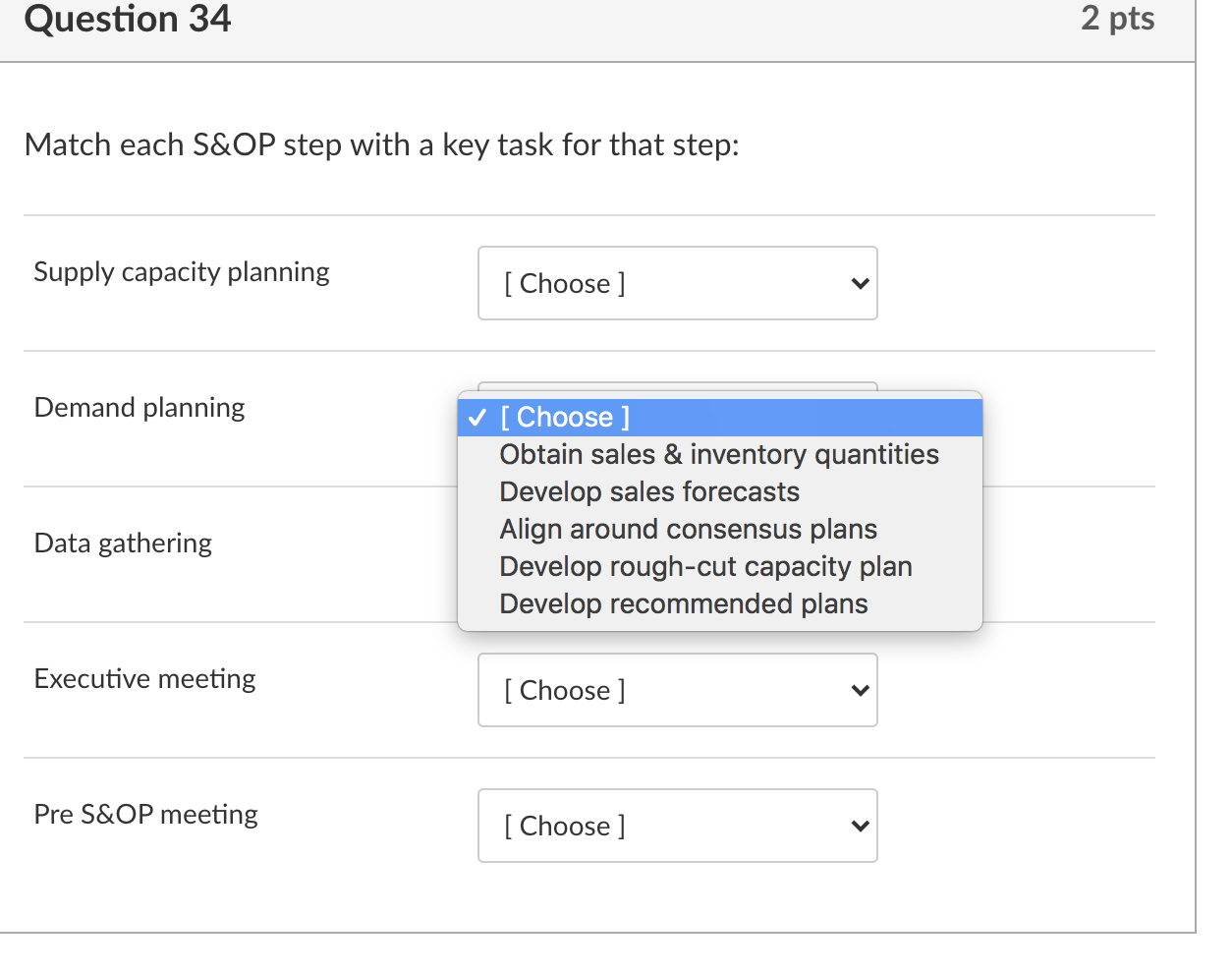The image size is (1232, 973).
Task: Select Develop sales forecasts option
Action: [x=648, y=492]
